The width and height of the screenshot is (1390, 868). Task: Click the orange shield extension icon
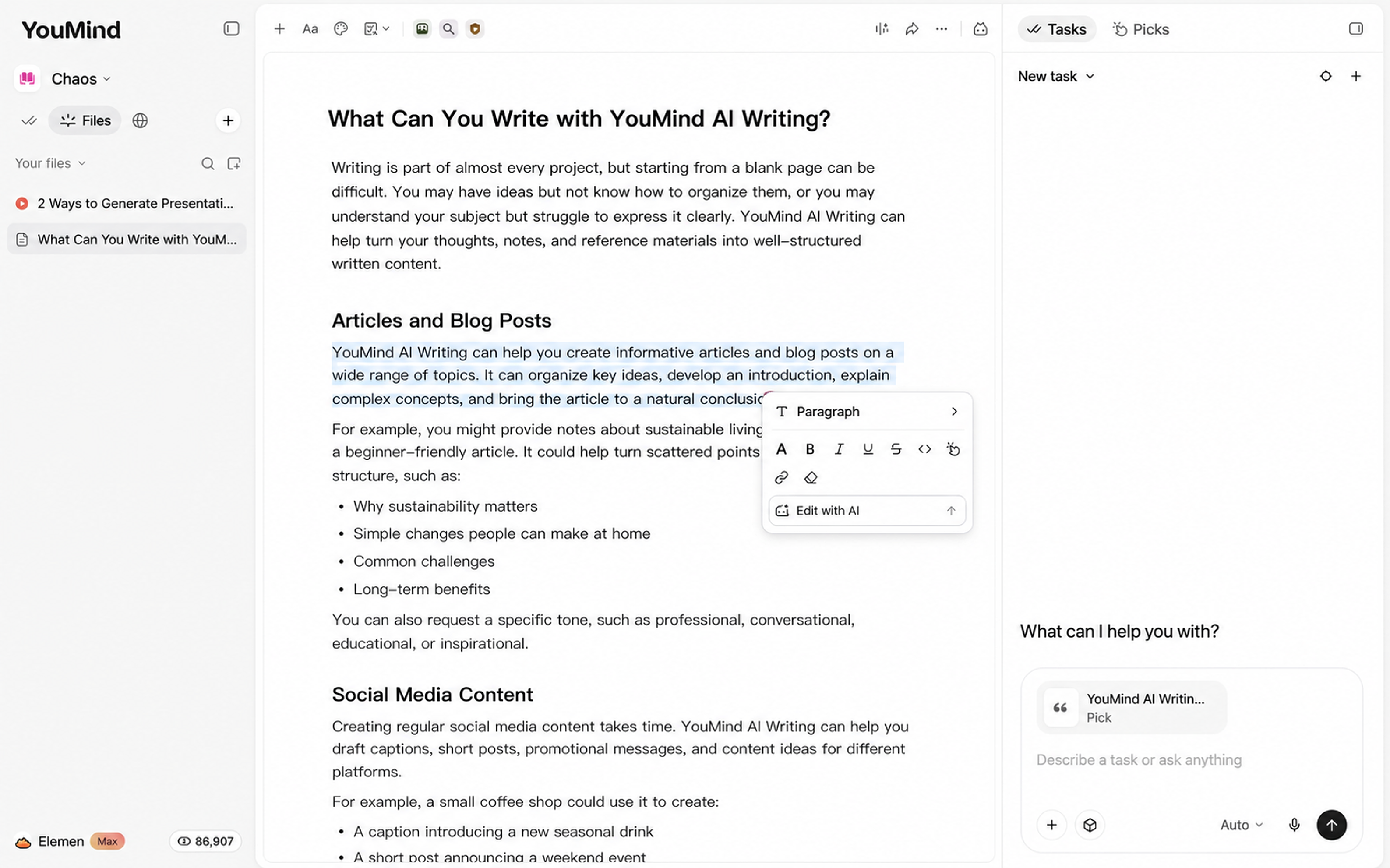[475, 29]
